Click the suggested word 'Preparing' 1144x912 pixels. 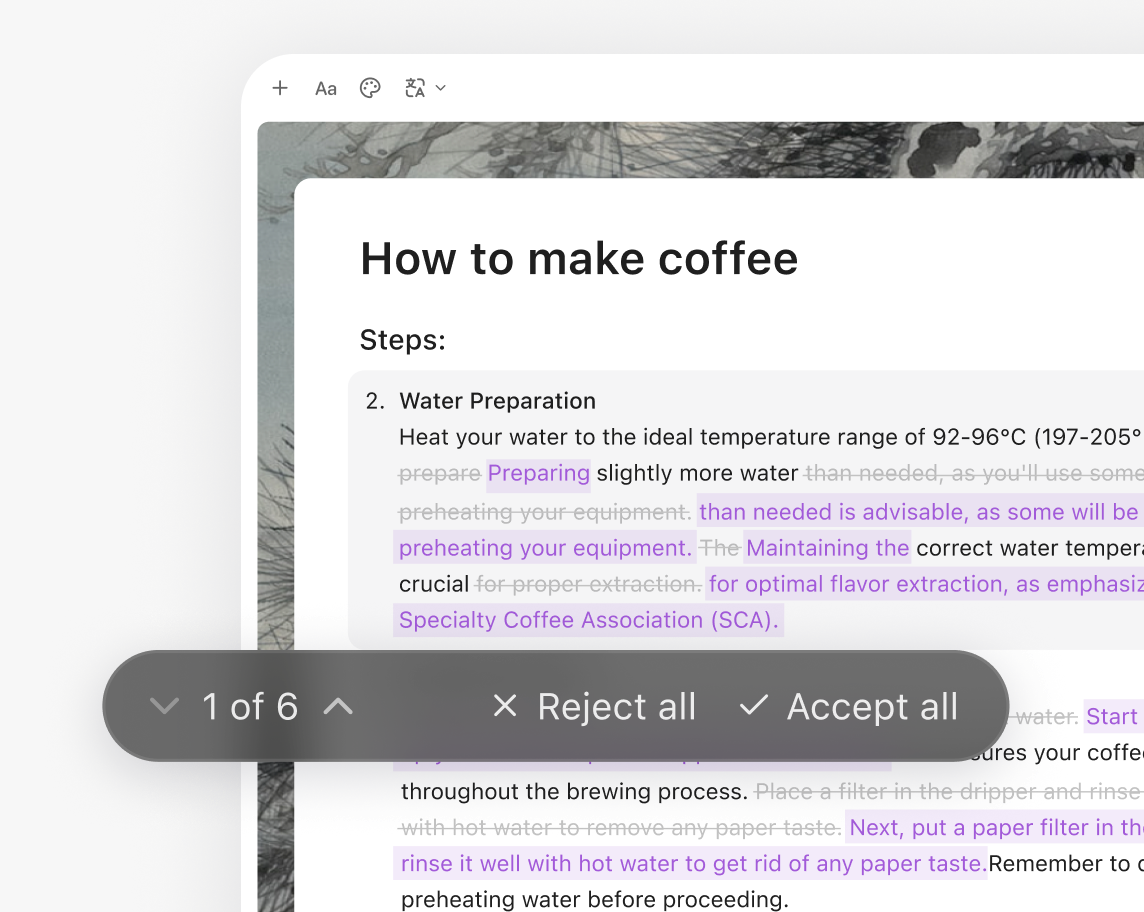(538, 473)
